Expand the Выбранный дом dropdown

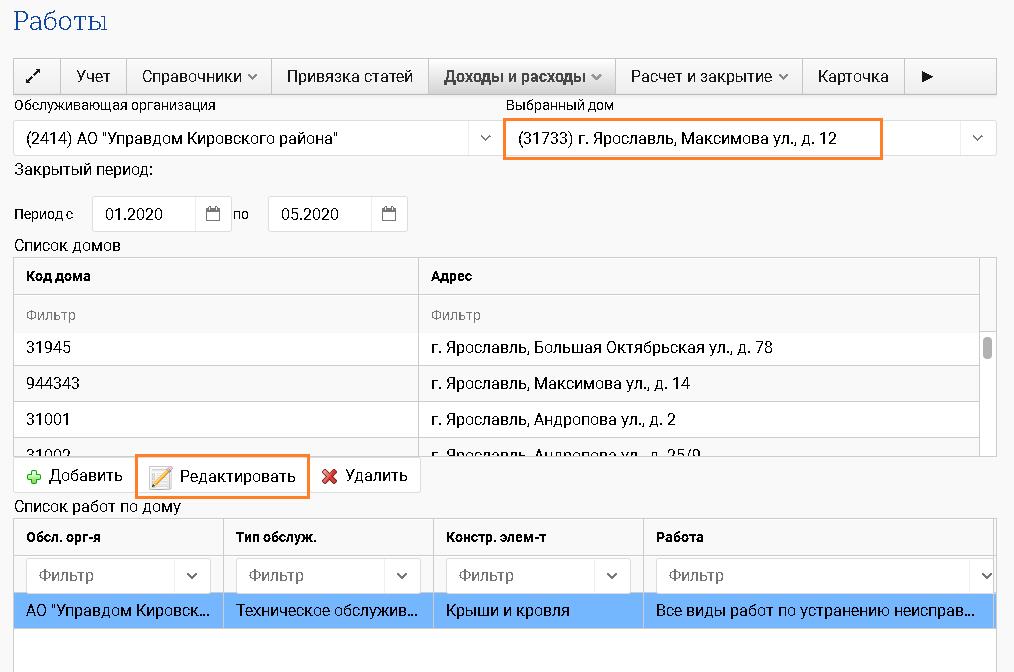click(977, 139)
